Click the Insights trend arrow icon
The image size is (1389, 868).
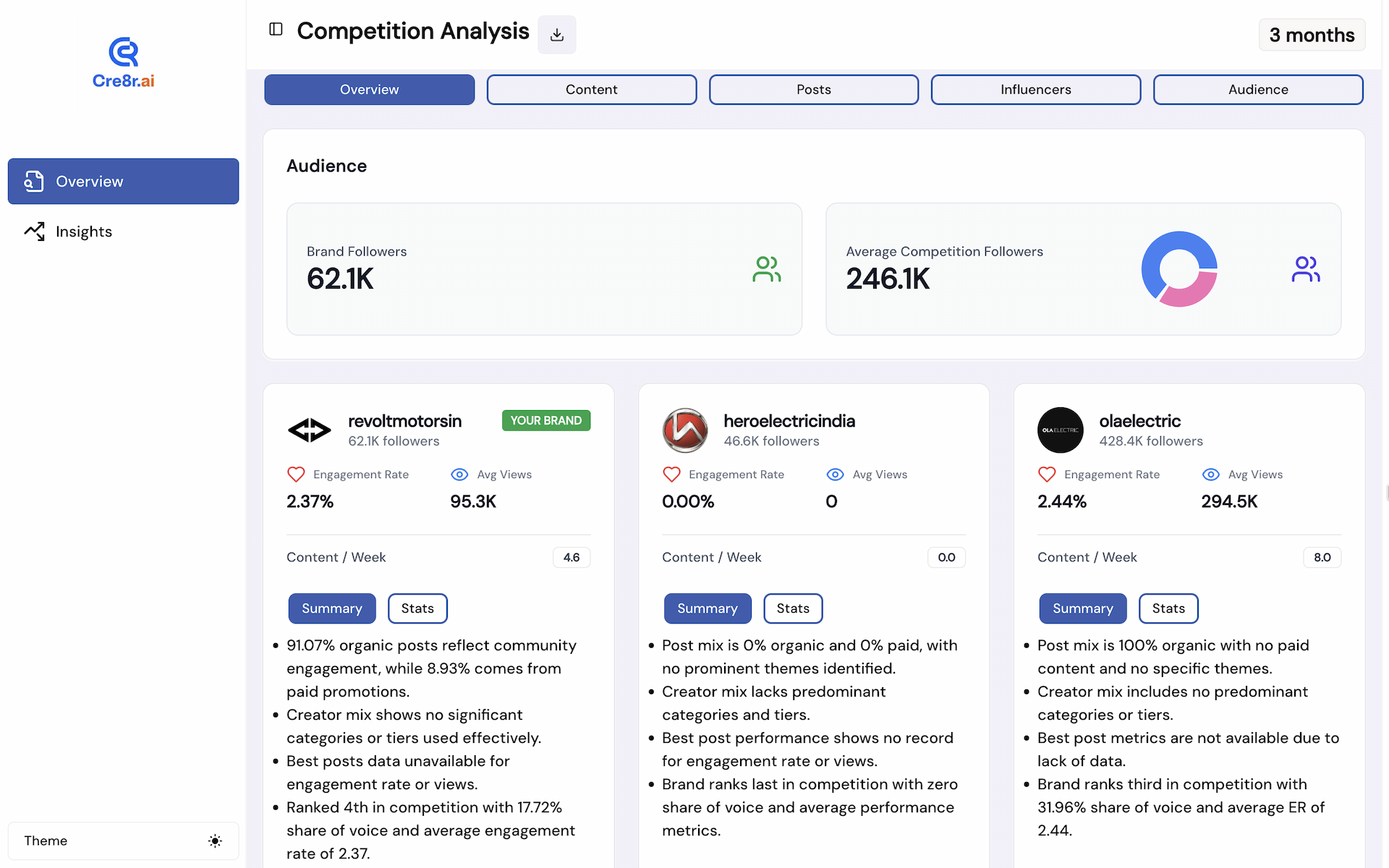pos(34,231)
